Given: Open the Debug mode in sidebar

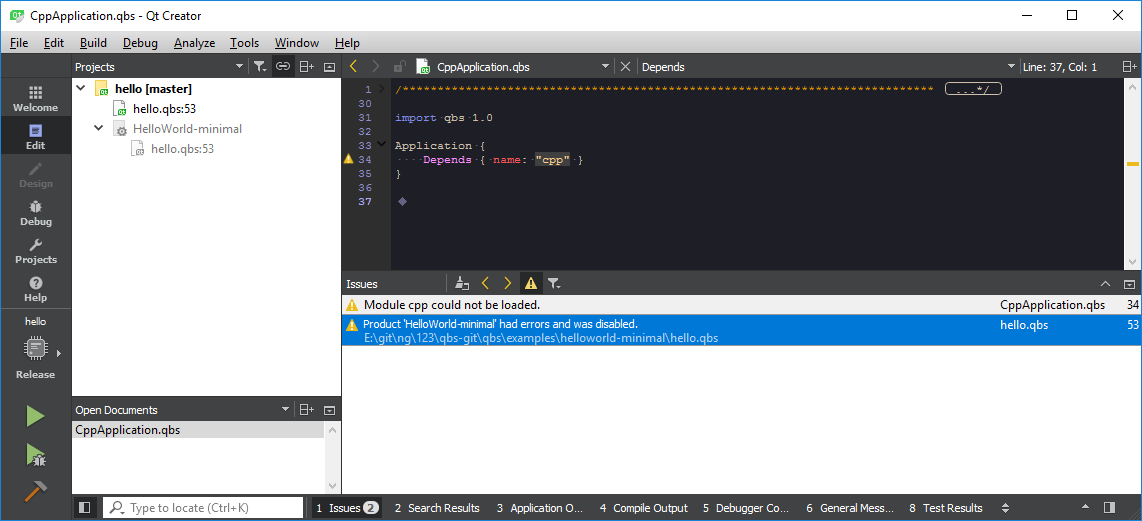Looking at the screenshot, I should pos(35,212).
